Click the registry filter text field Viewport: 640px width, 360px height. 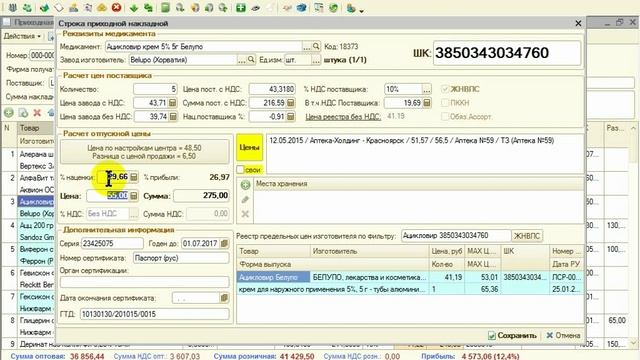click(456, 236)
